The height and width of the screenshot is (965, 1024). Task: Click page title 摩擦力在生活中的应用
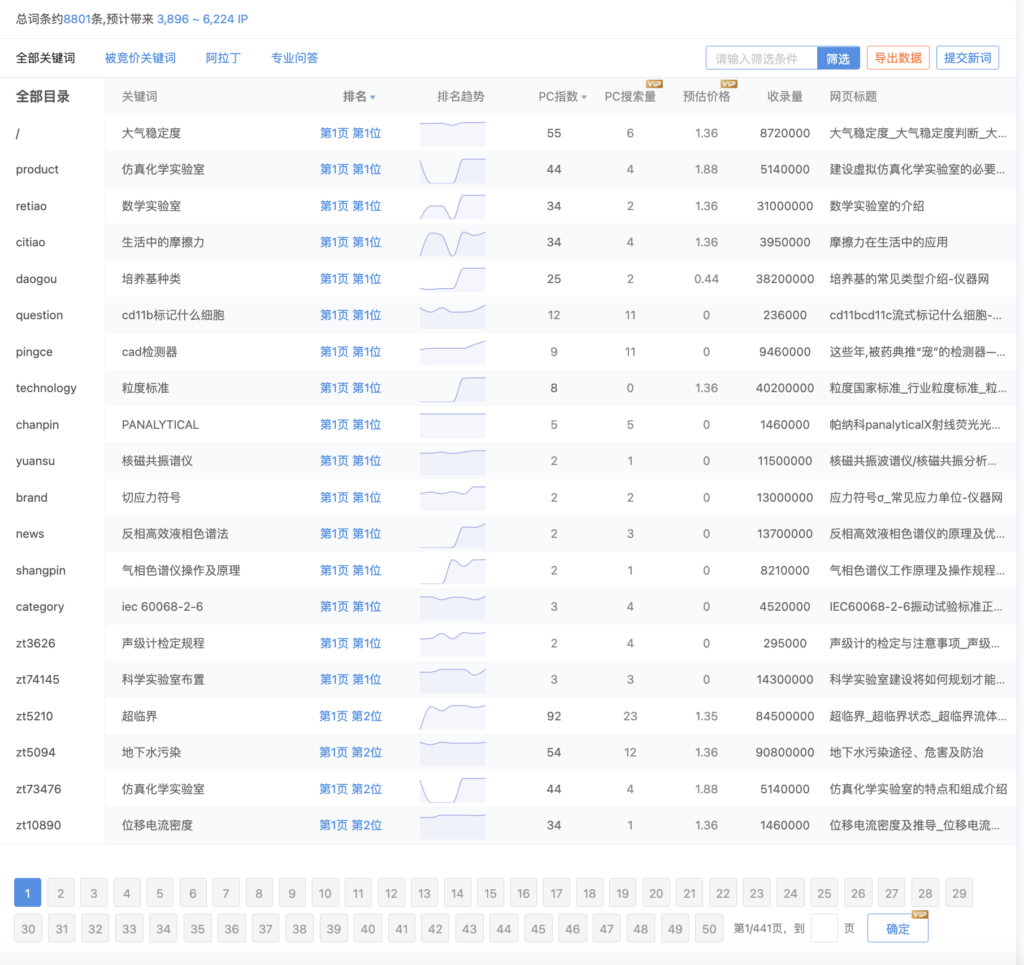pyautogui.click(x=888, y=242)
